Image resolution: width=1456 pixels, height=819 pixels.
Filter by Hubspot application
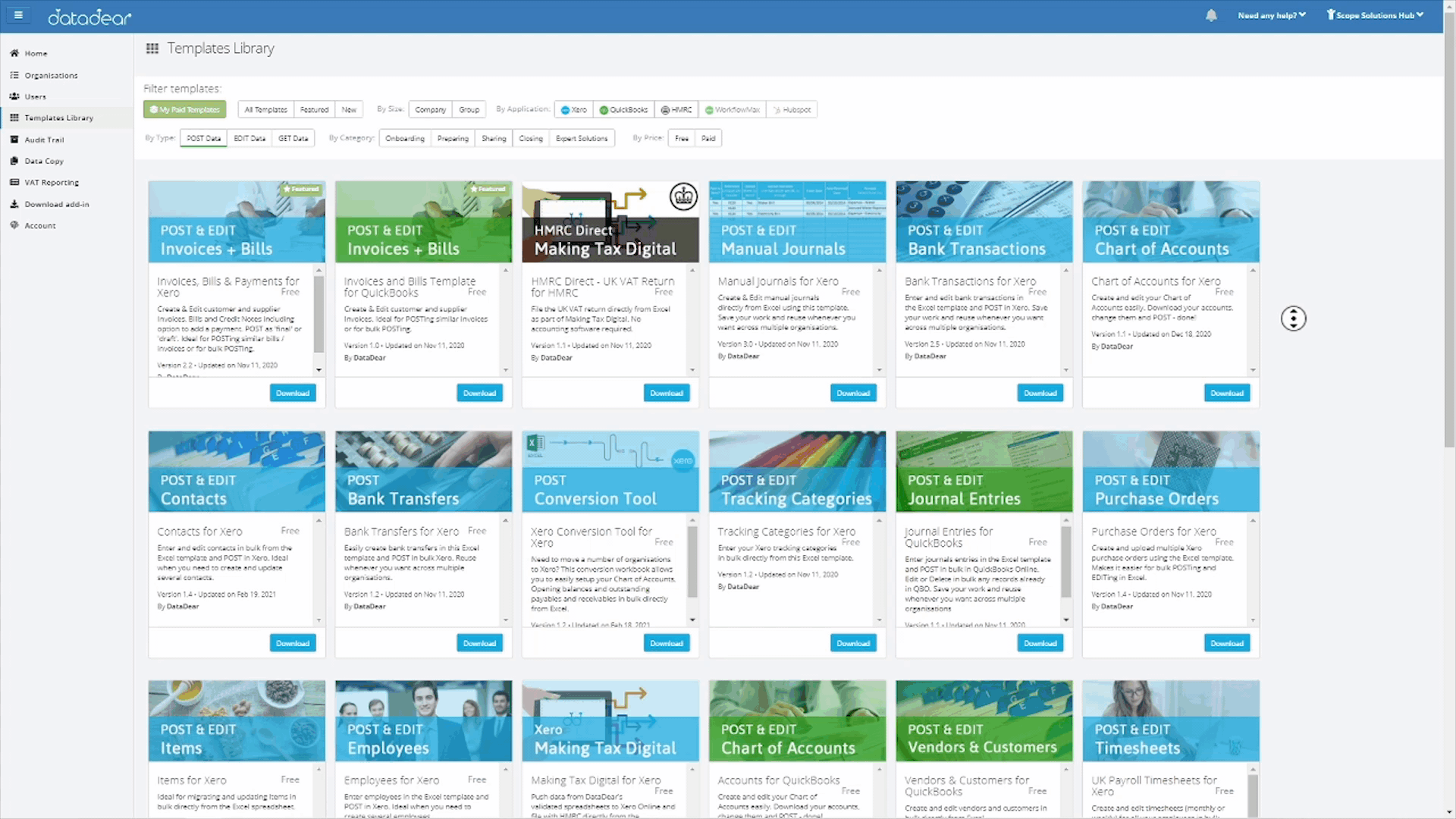(x=791, y=110)
